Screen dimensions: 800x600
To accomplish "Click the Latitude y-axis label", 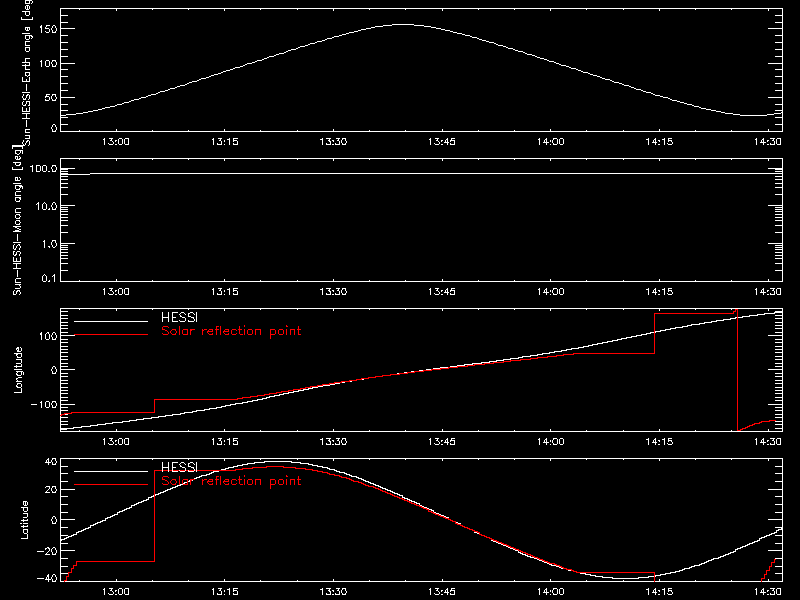I will [x=24, y=520].
